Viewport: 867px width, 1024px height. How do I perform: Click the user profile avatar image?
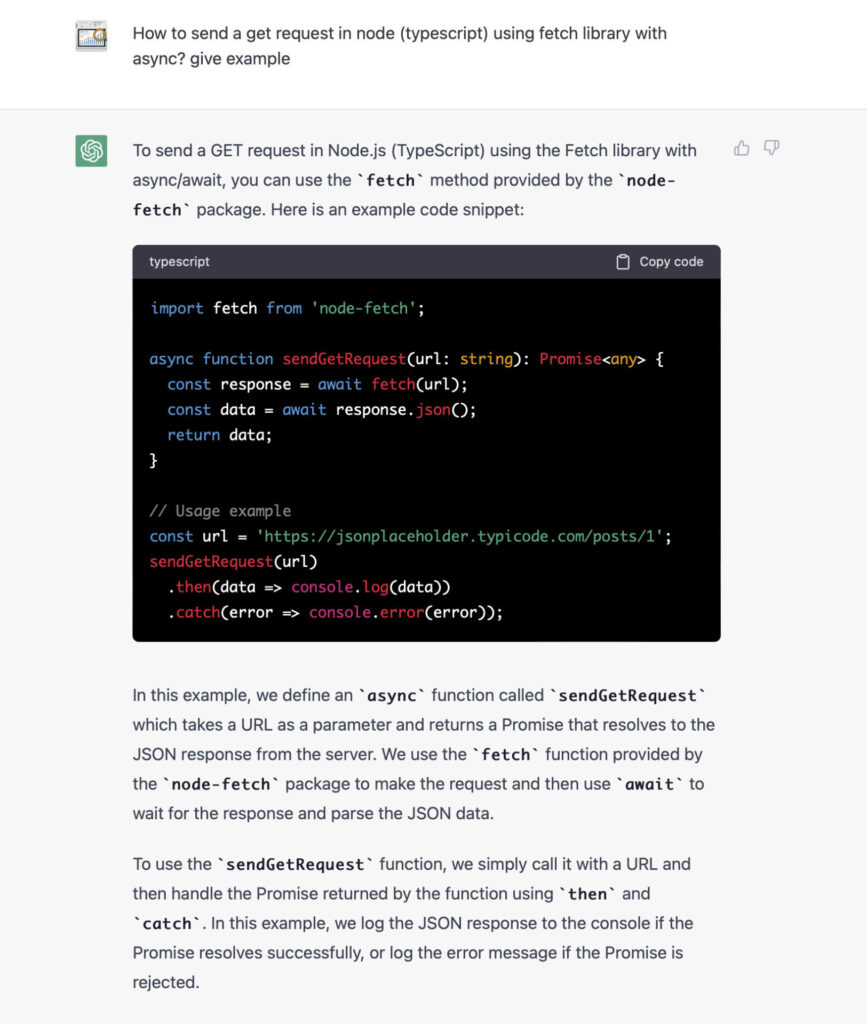click(91, 36)
